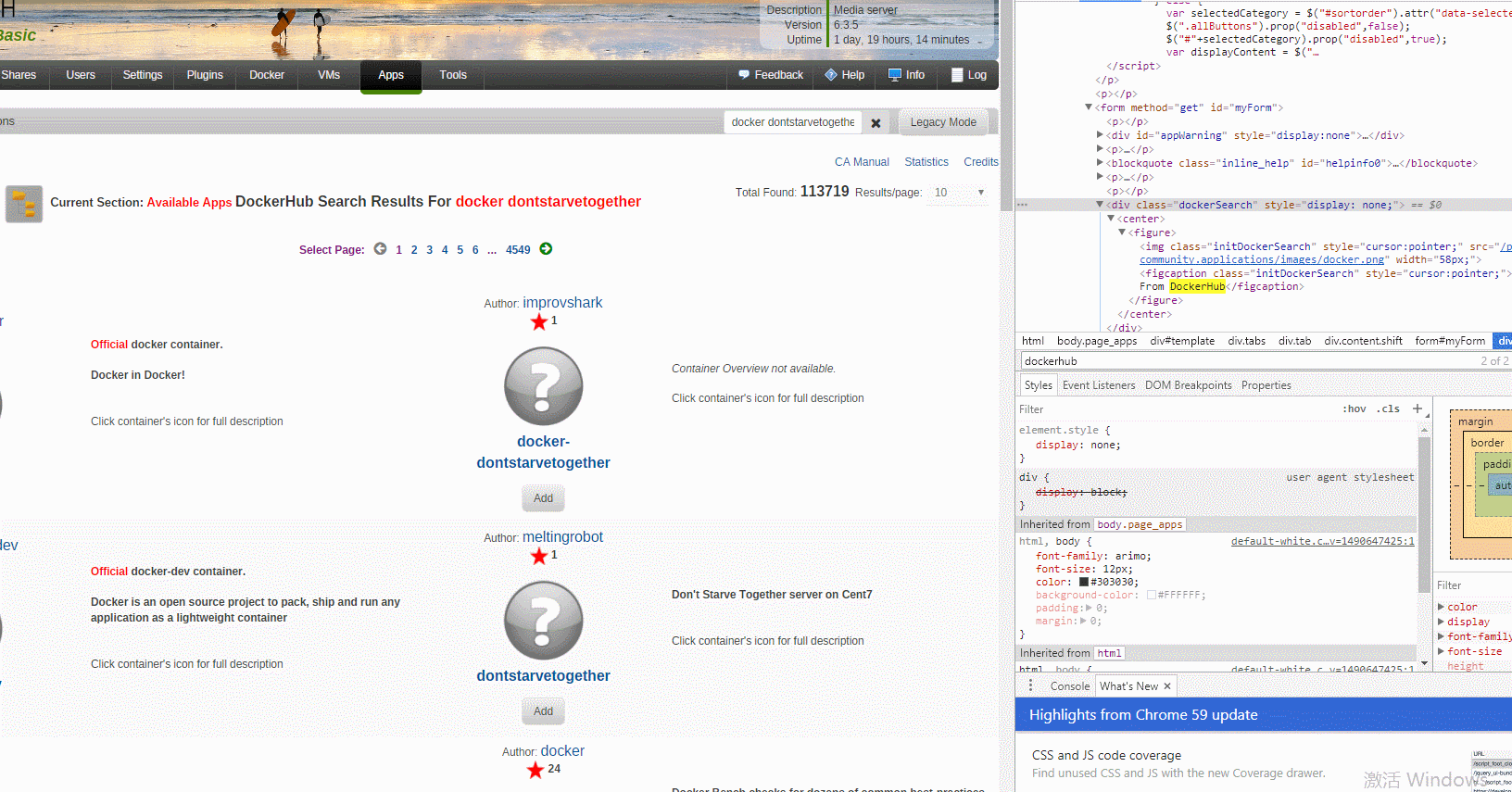Open the Results/page dropdown
The width and height of the screenshot is (1512, 792).
coord(959,193)
